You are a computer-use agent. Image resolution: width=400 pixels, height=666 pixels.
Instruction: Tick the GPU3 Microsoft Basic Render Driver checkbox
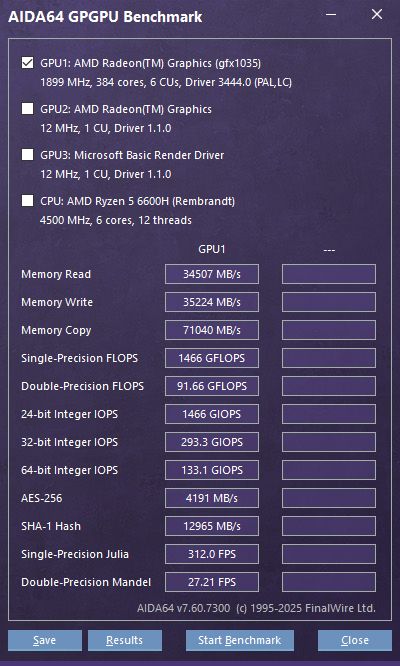click(x=28, y=155)
